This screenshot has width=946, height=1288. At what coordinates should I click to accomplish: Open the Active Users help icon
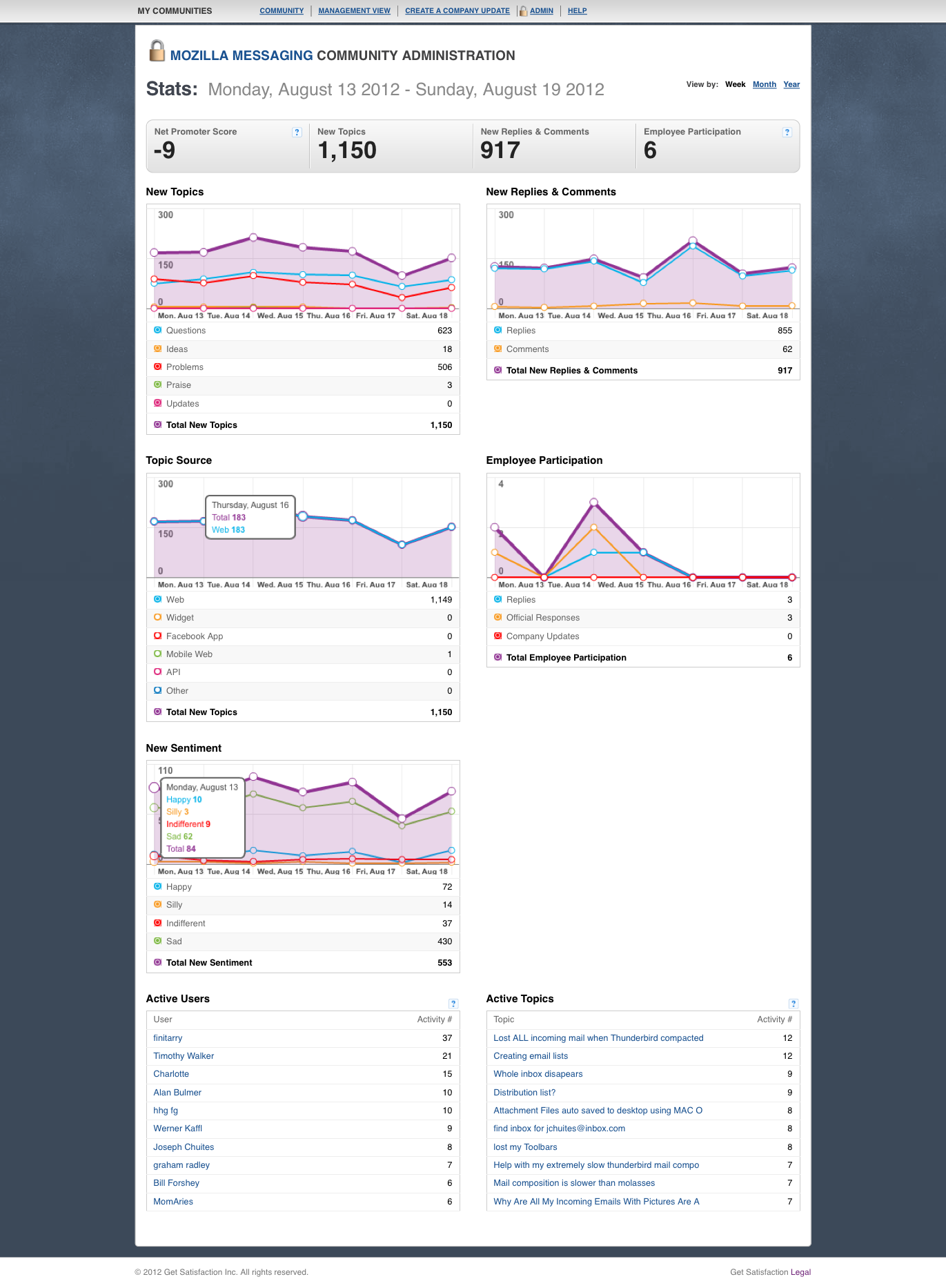tap(453, 1004)
